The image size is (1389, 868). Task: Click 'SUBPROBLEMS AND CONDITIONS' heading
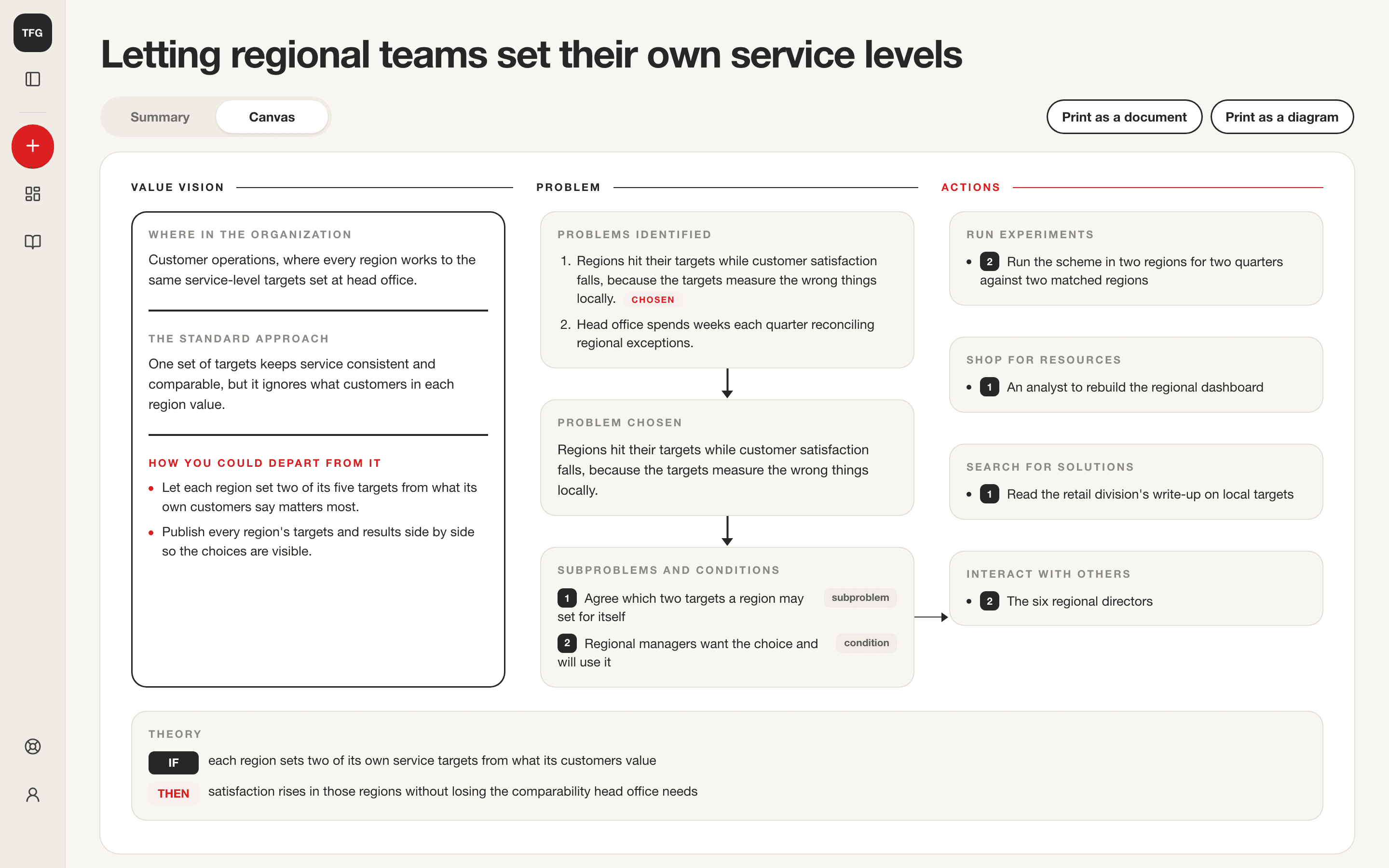[668, 570]
